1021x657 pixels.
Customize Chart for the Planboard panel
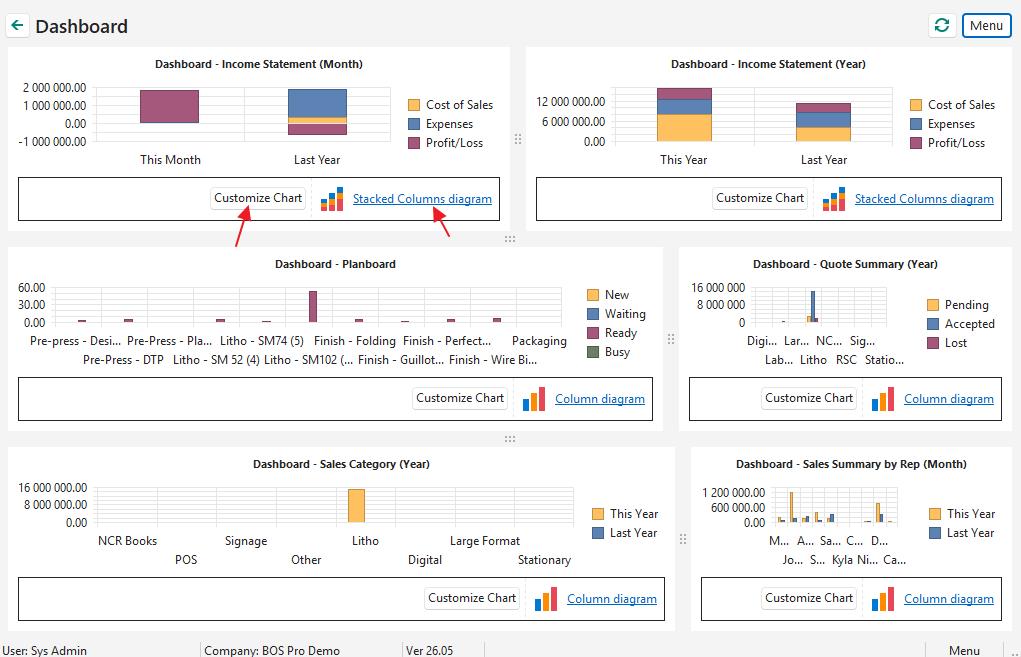[460, 398]
